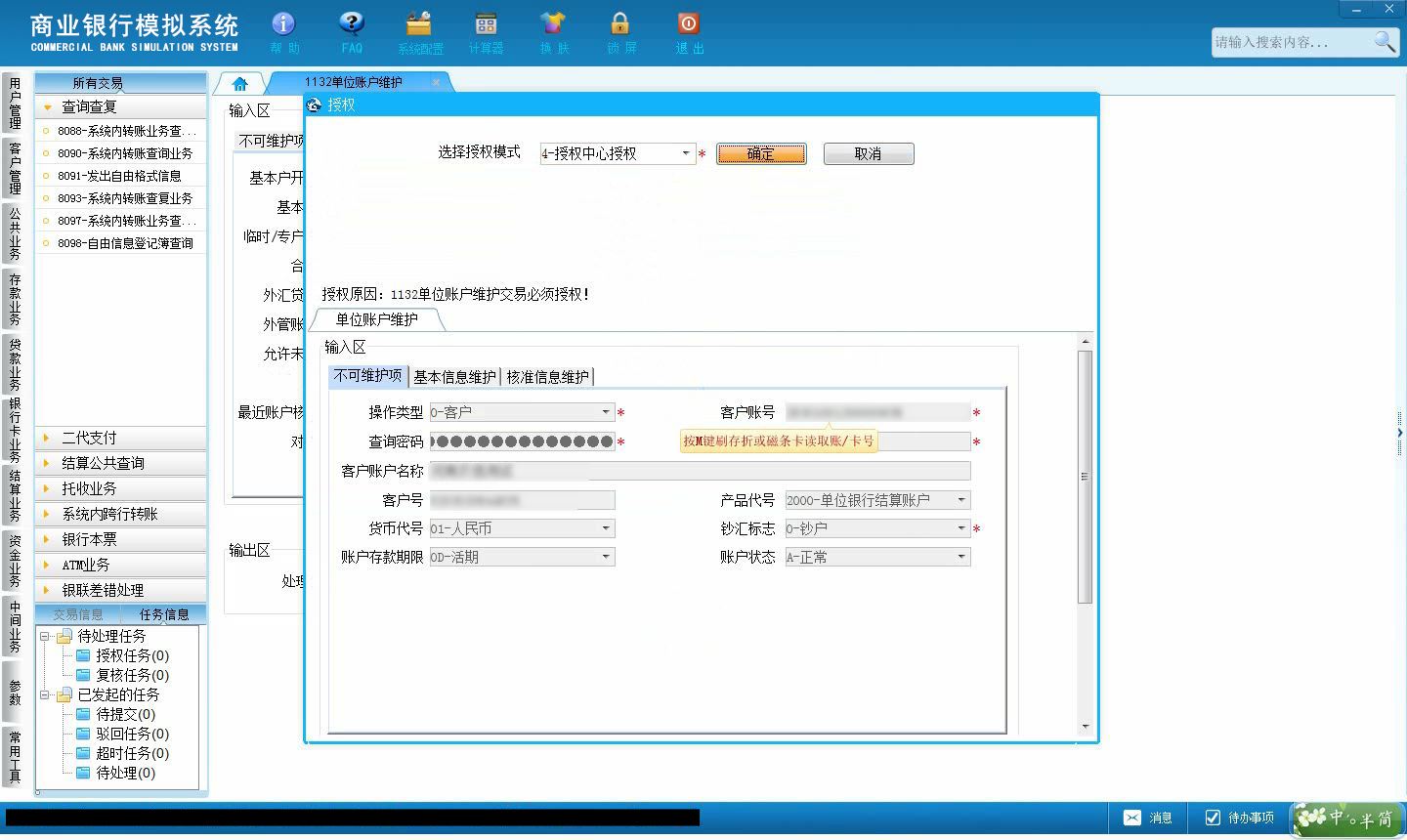Open the 货币代号 dropdown
1407x840 pixels.
tap(606, 528)
